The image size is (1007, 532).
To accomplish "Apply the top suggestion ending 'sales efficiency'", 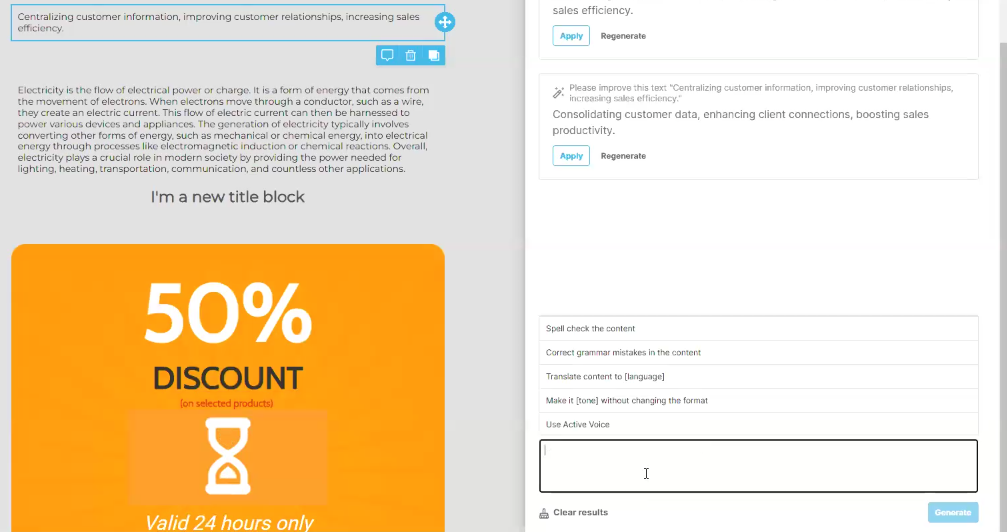I will tap(571, 36).
